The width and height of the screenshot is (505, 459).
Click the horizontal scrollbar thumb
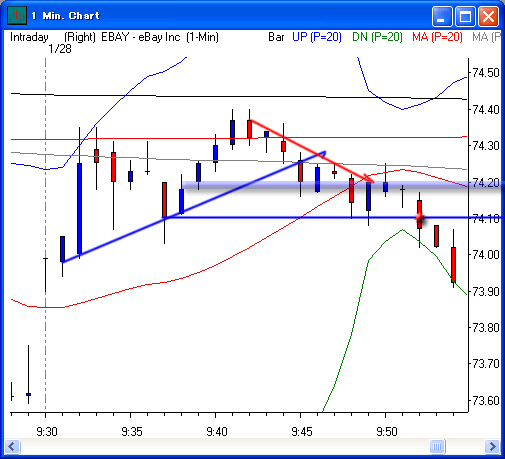(x=437, y=446)
